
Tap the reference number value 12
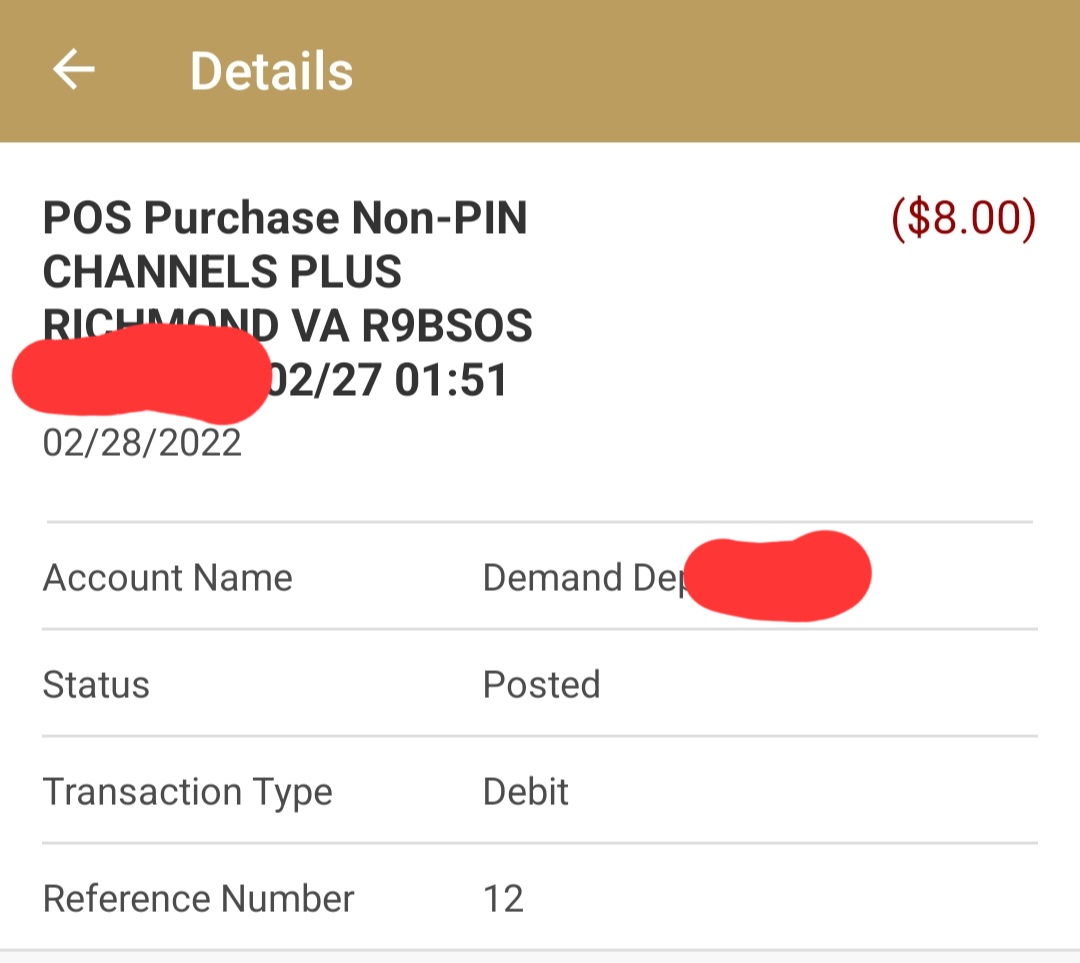[x=503, y=899]
